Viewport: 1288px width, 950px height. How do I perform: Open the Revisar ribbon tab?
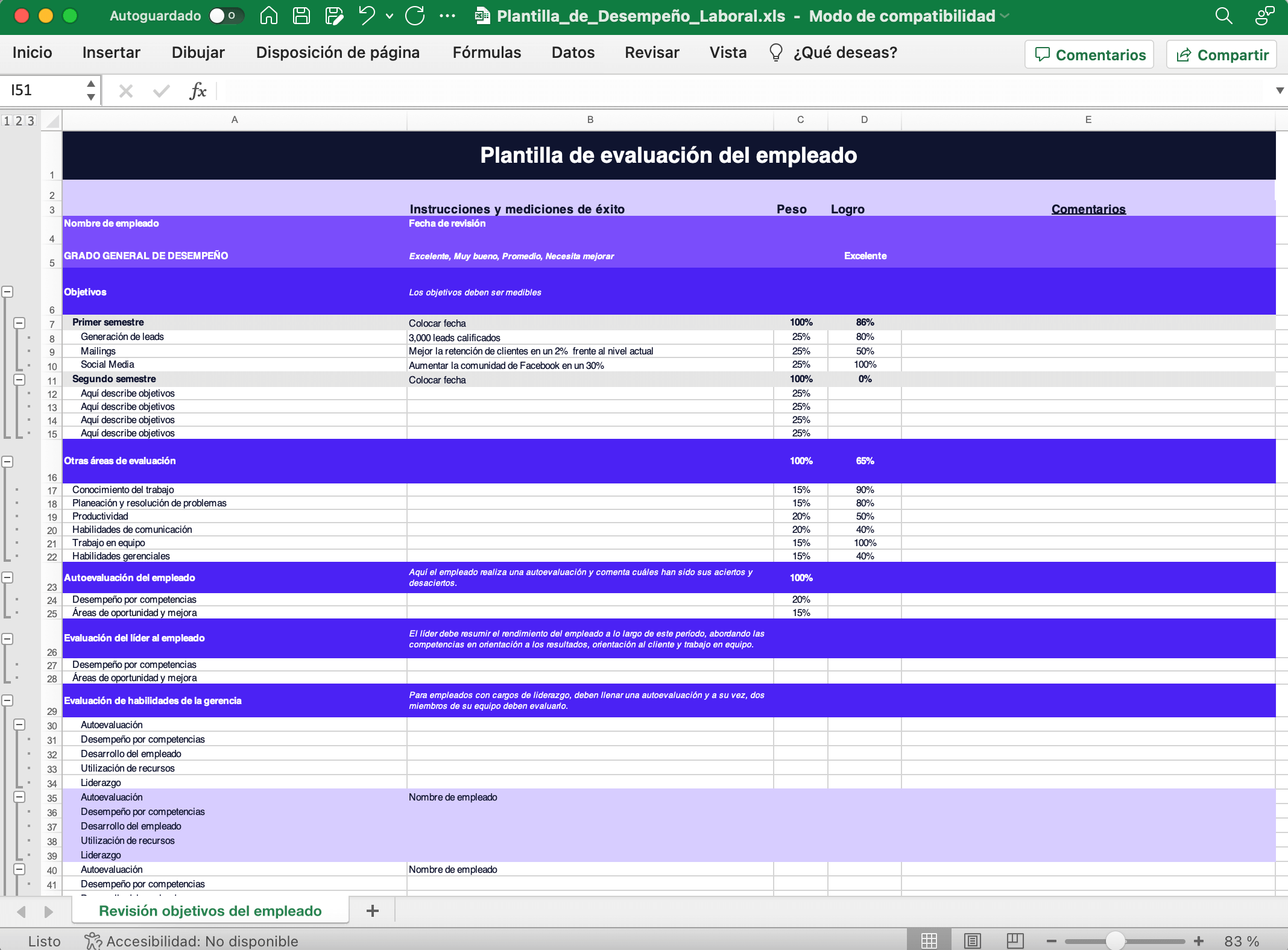(x=652, y=53)
